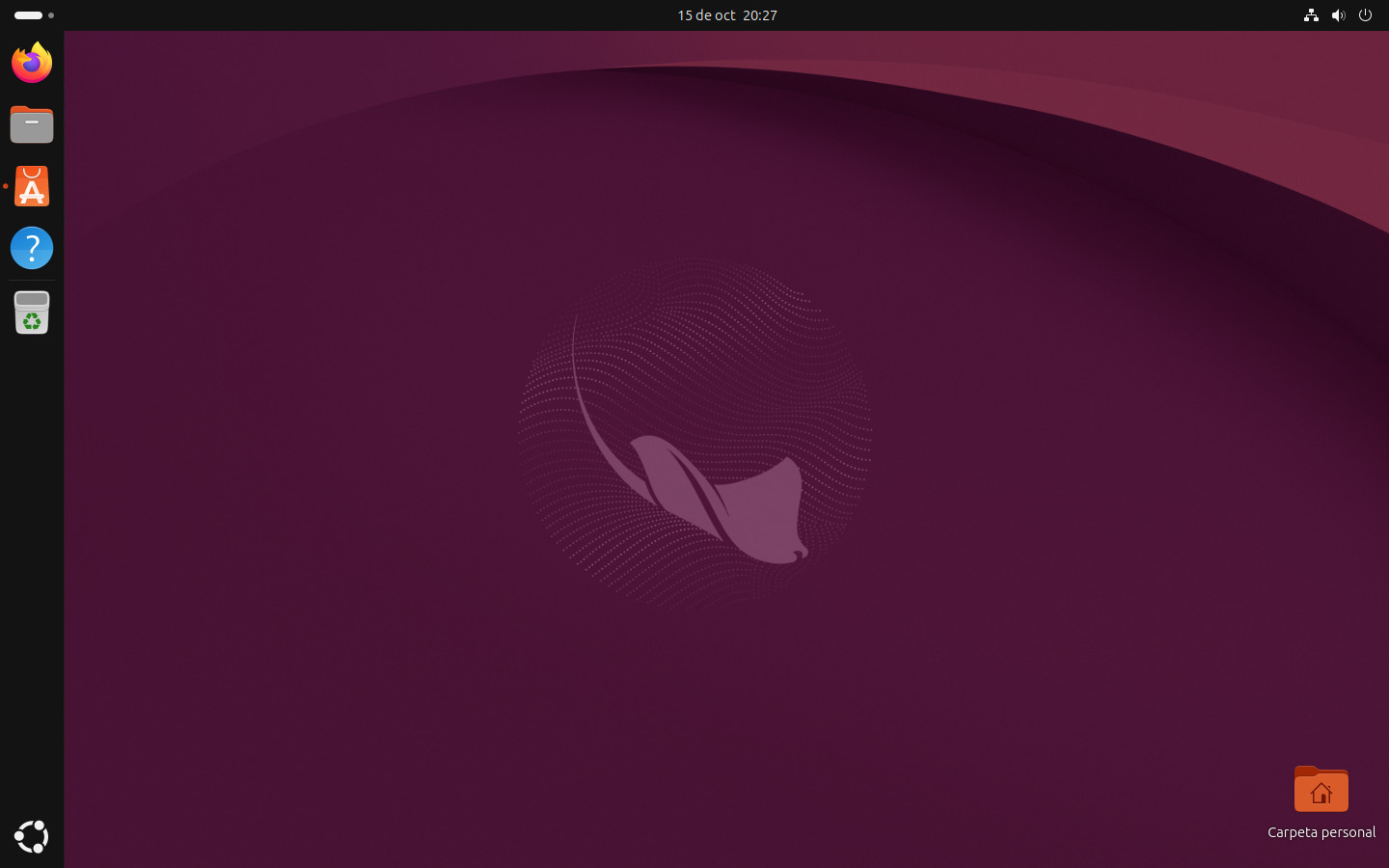Show applications with the Ubuntu logo button
This screenshot has width=1389, height=868.
pos(32,836)
